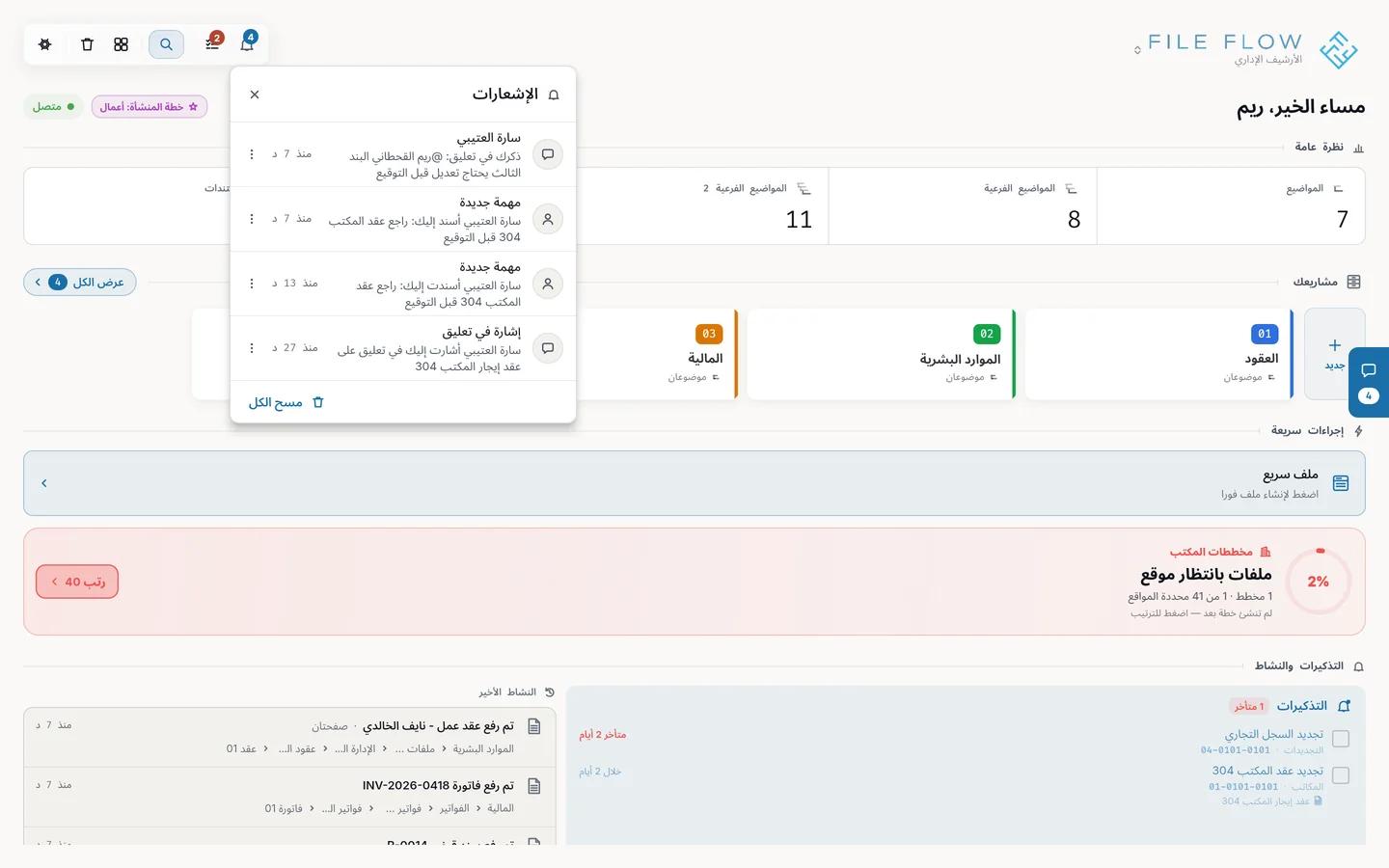Click the search magnifier button
1389x868 pixels.
click(166, 44)
